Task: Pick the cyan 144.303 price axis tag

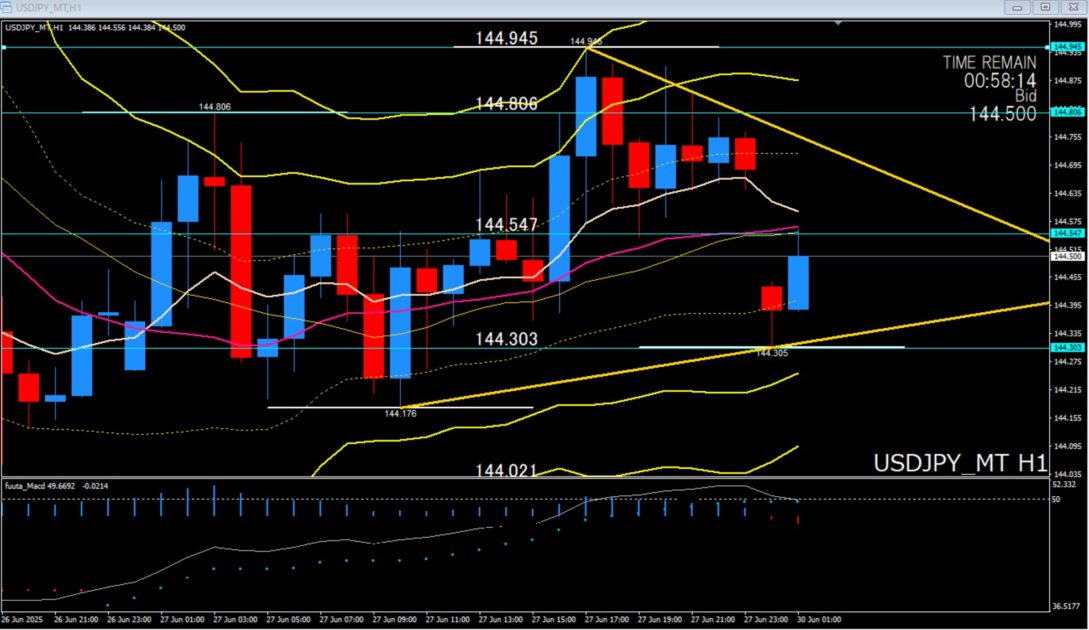Action: 1068,347
